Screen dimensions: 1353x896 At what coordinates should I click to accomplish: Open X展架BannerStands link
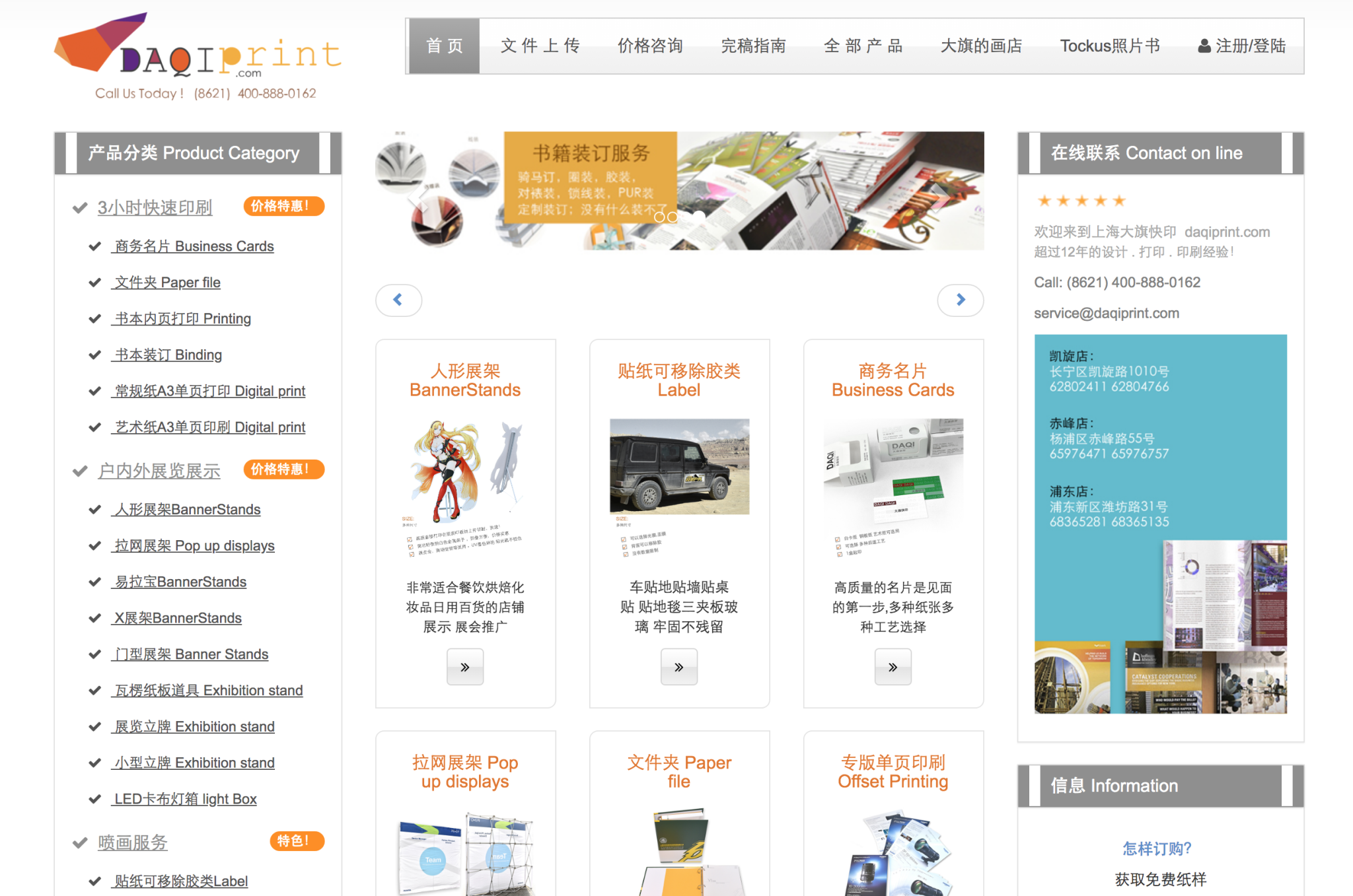click(178, 619)
